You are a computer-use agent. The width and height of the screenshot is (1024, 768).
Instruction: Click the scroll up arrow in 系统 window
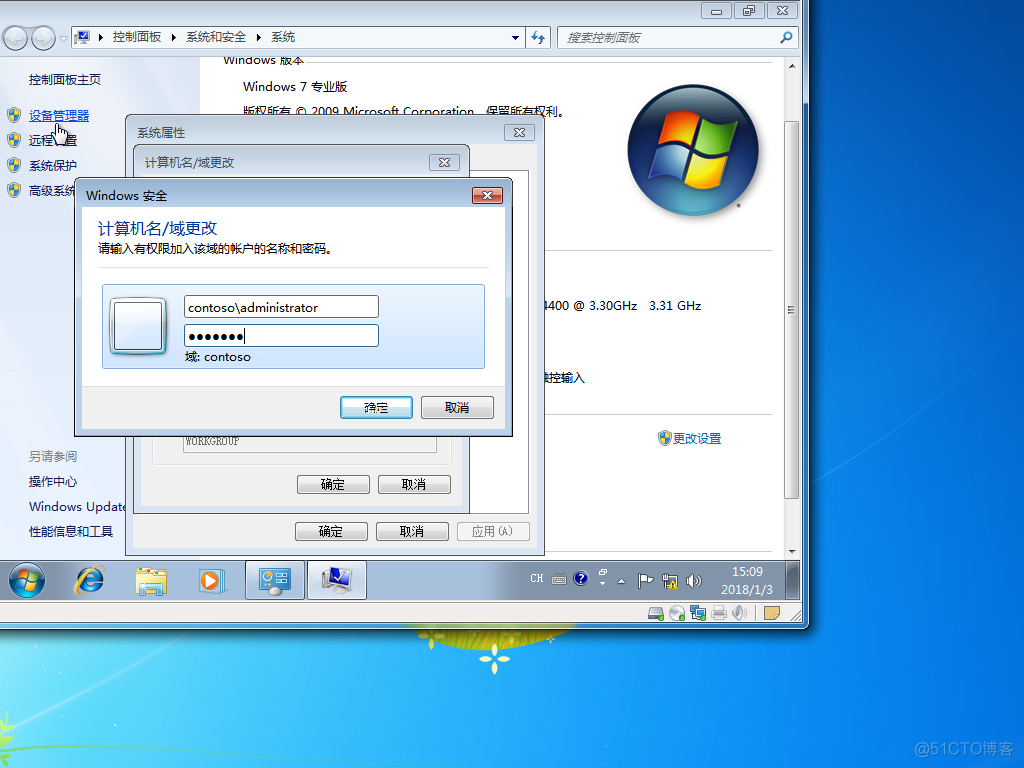792,66
